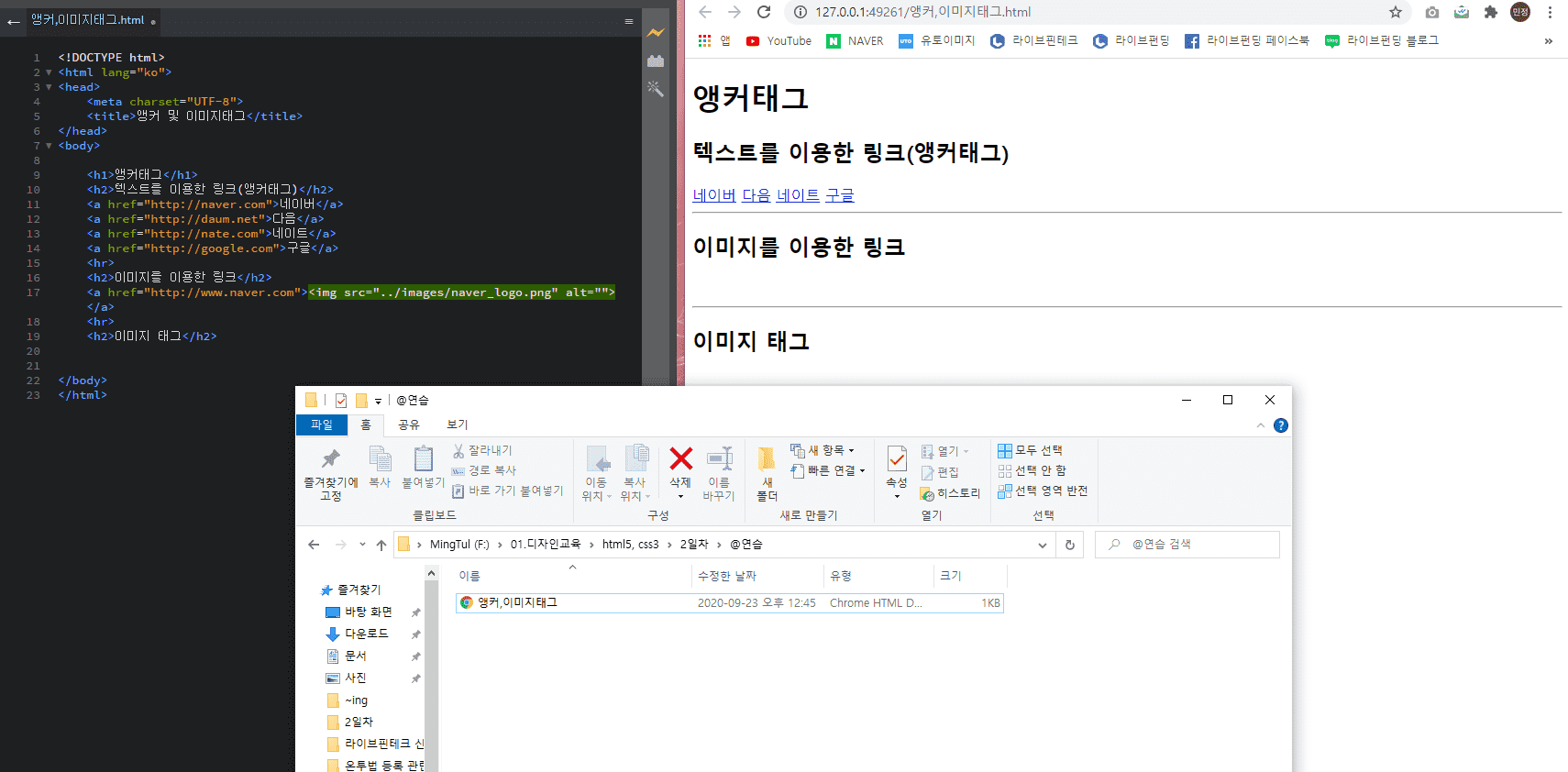Open the NAVER bookmark
Viewport: 1568px width, 772px height.
[855, 40]
